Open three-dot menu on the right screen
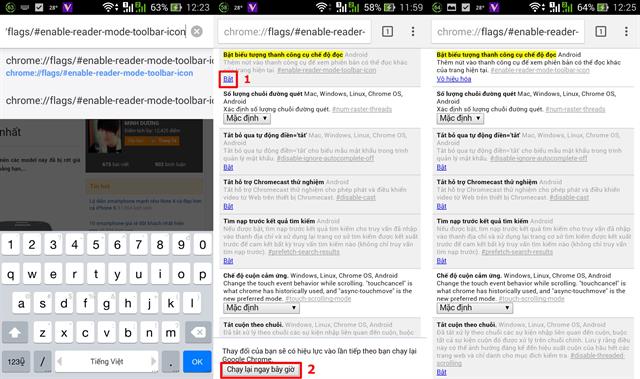 [627, 31]
